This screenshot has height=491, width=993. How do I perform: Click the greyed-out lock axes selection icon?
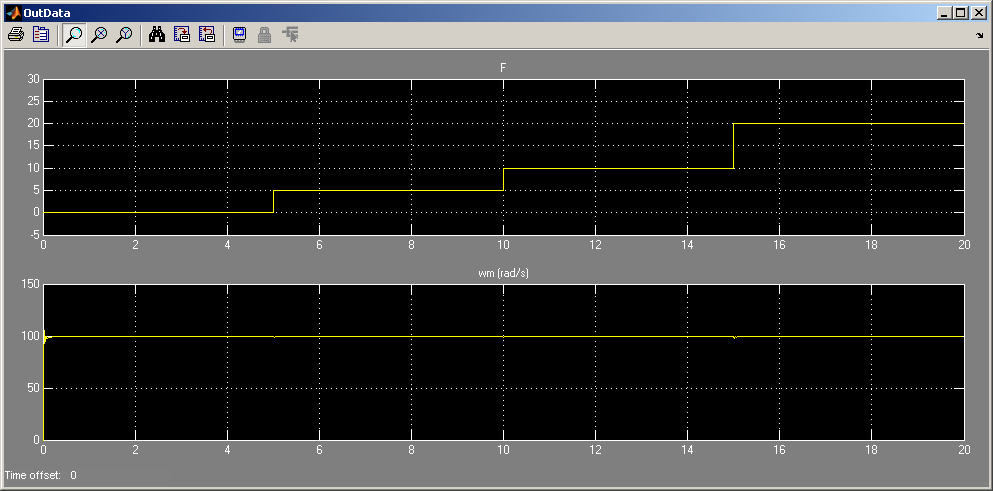click(265, 35)
